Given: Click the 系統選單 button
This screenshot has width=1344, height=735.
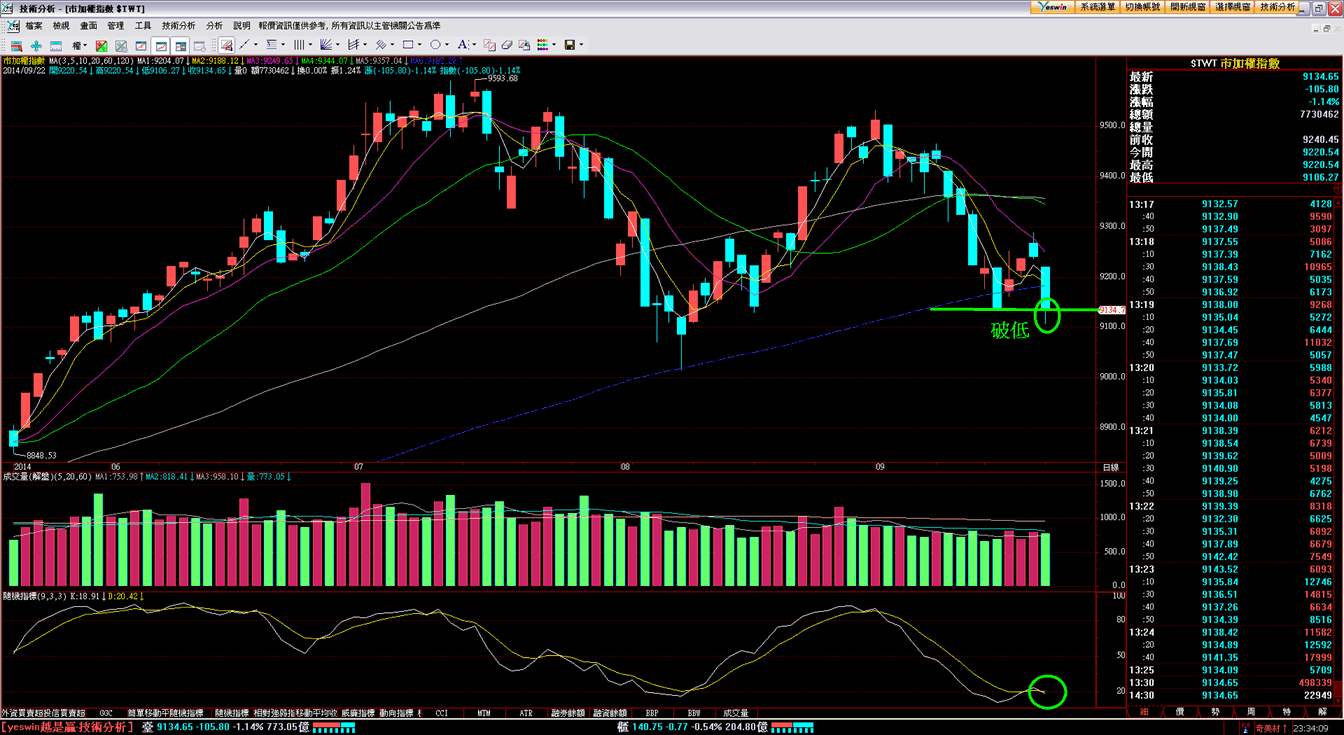Looking at the screenshot, I should [1098, 7].
